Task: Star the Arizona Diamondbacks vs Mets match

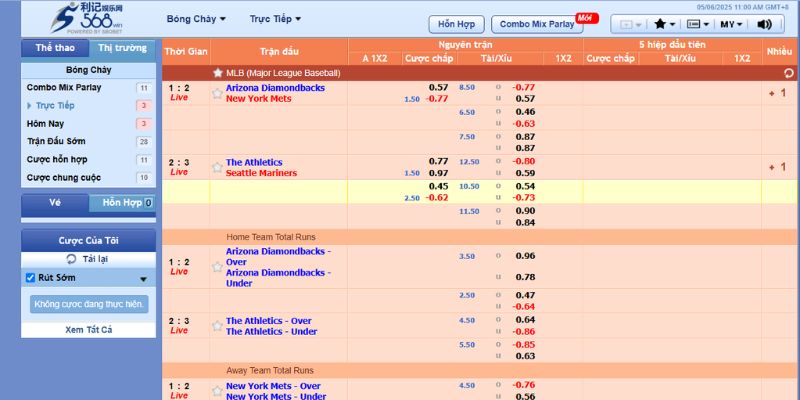Action: click(x=217, y=93)
